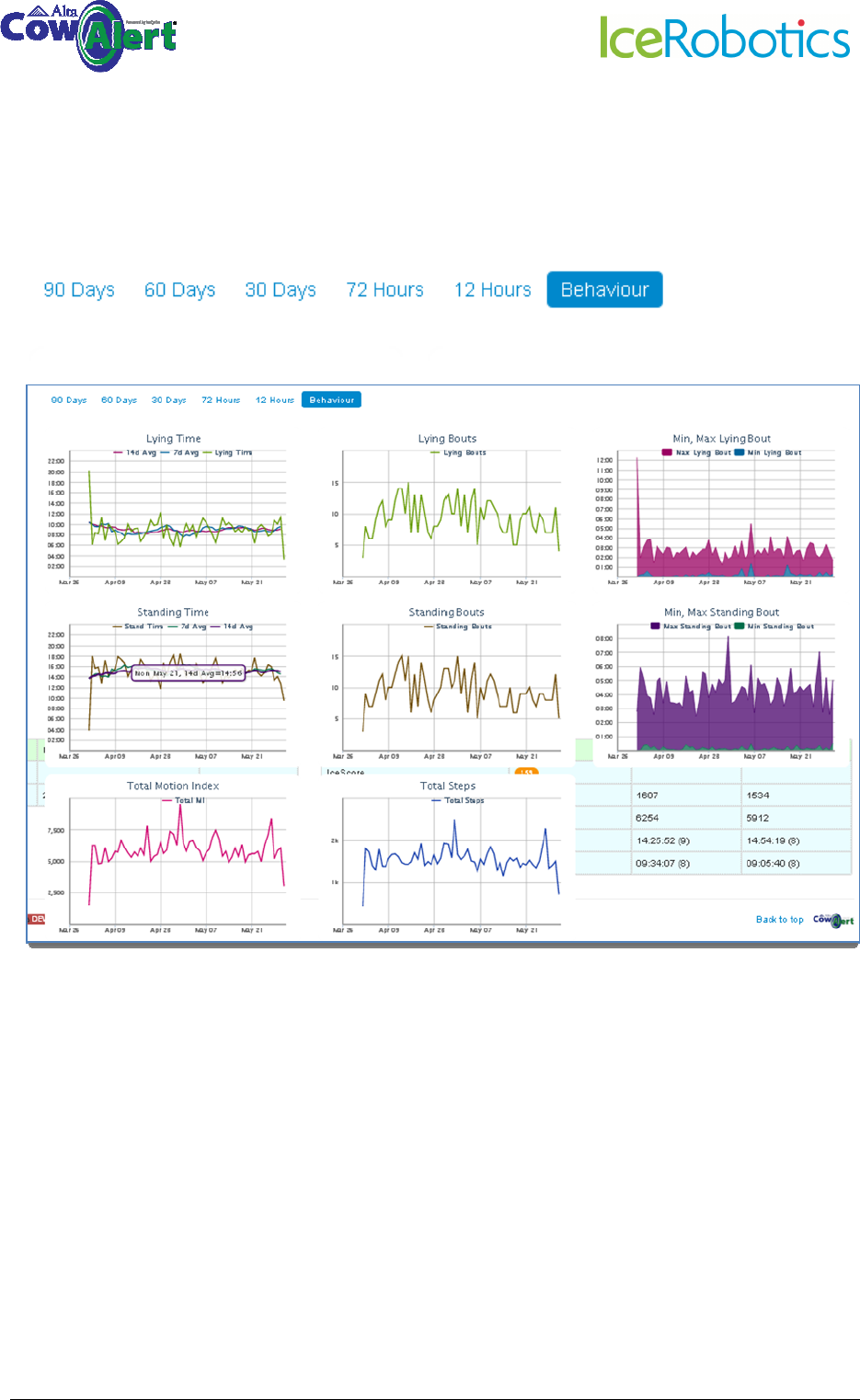
Task: Click the Min, Max Lying Bout chart title
Action: click(722, 439)
